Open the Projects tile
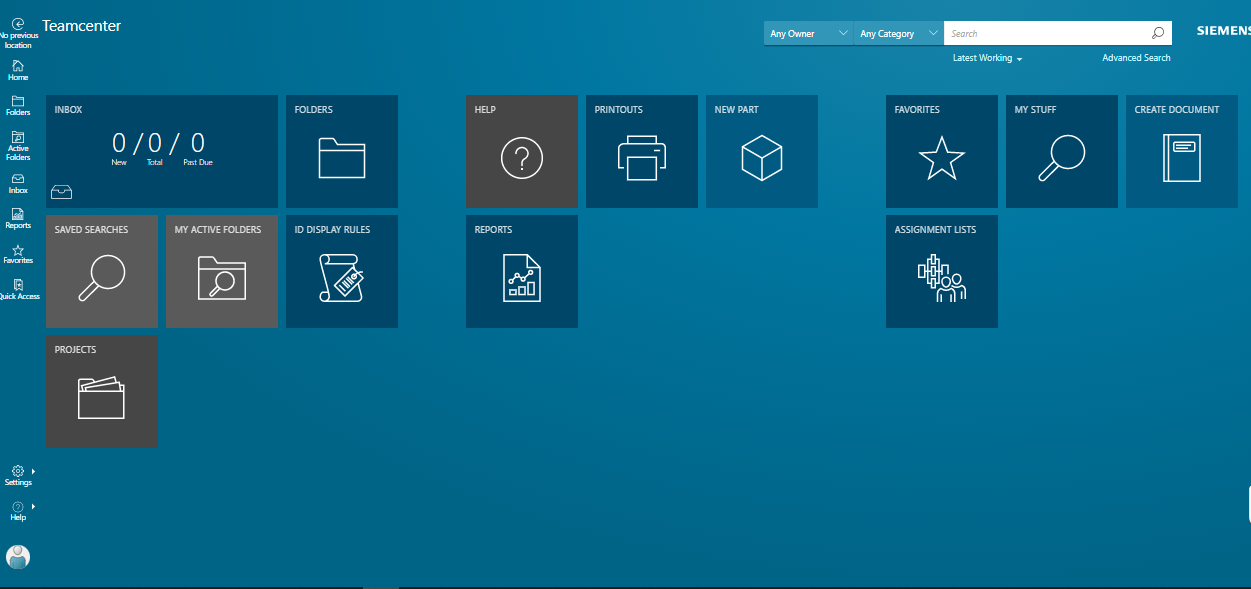The image size is (1251, 589). 101,391
